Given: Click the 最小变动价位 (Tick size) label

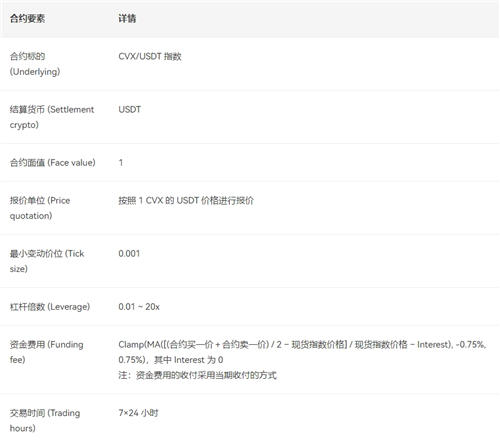Looking at the screenshot, I should tap(47, 261).
